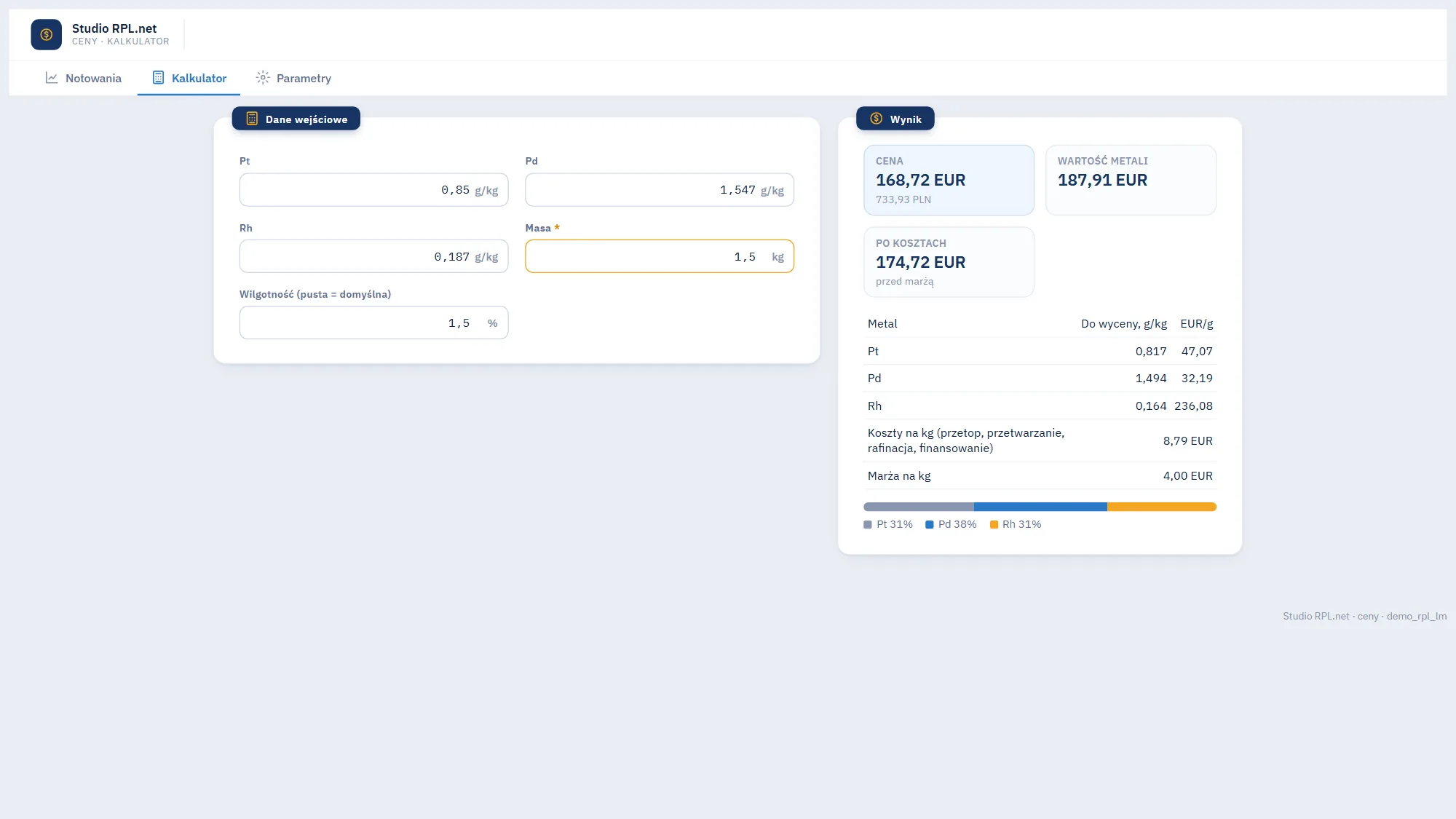Select the CENA 168,72 EUR card
Screen dimensions: 1456x819
point(949,180)
